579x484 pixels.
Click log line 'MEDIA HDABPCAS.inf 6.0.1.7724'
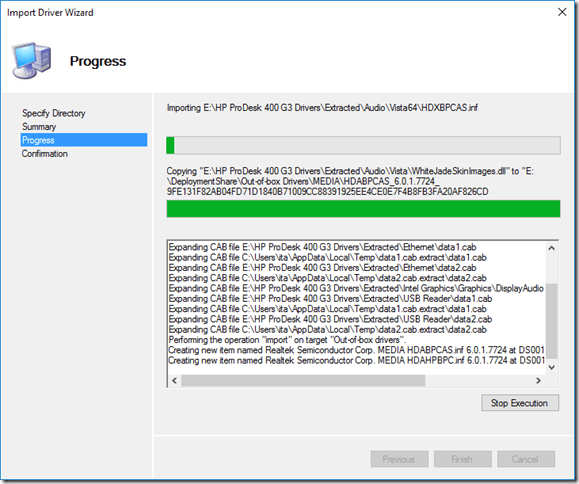coord(356,350)
